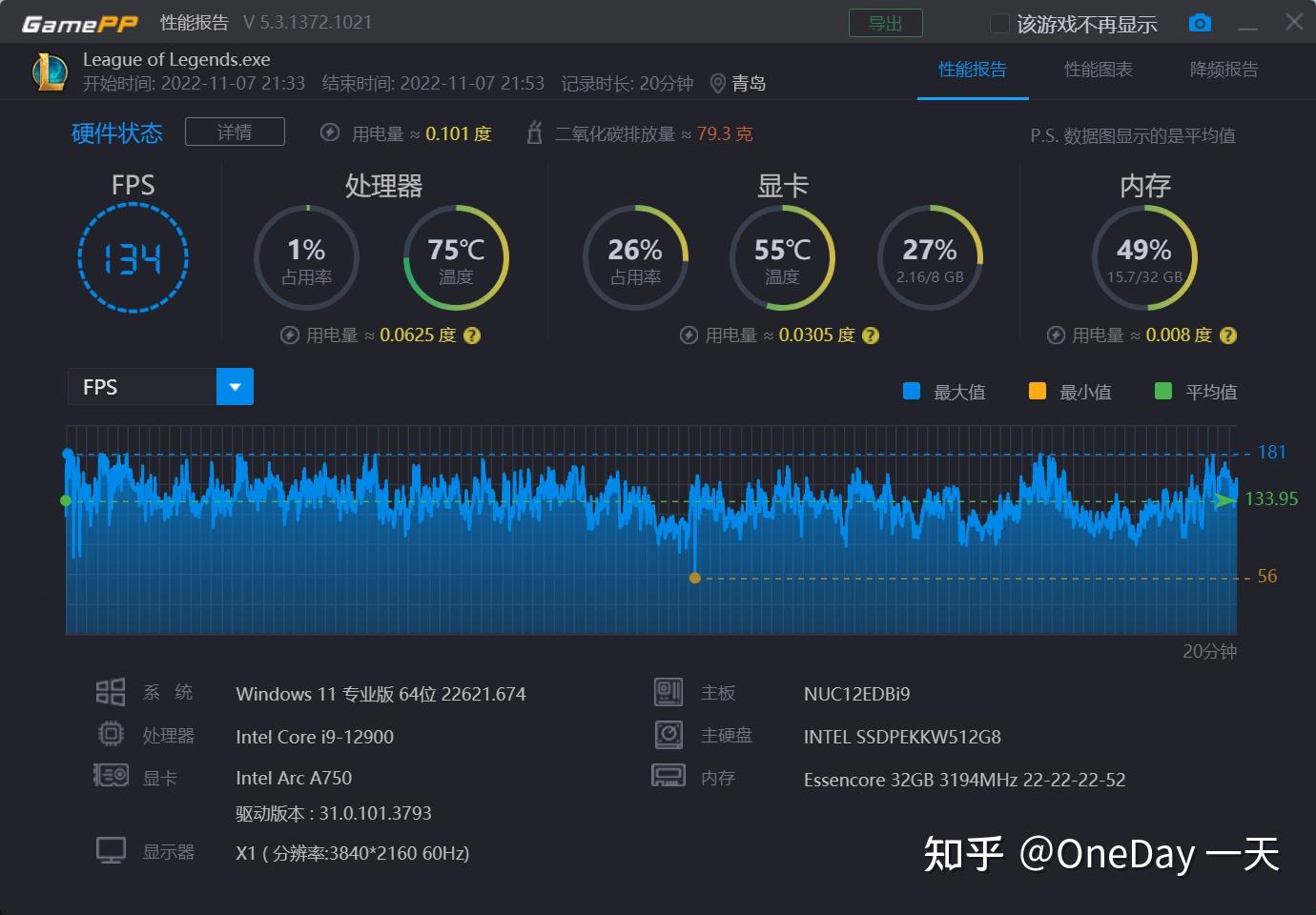The width and height of the screenshot is (1316, 915).
Task: Click the Windows 11 专业版 system text
Action: 380,694
